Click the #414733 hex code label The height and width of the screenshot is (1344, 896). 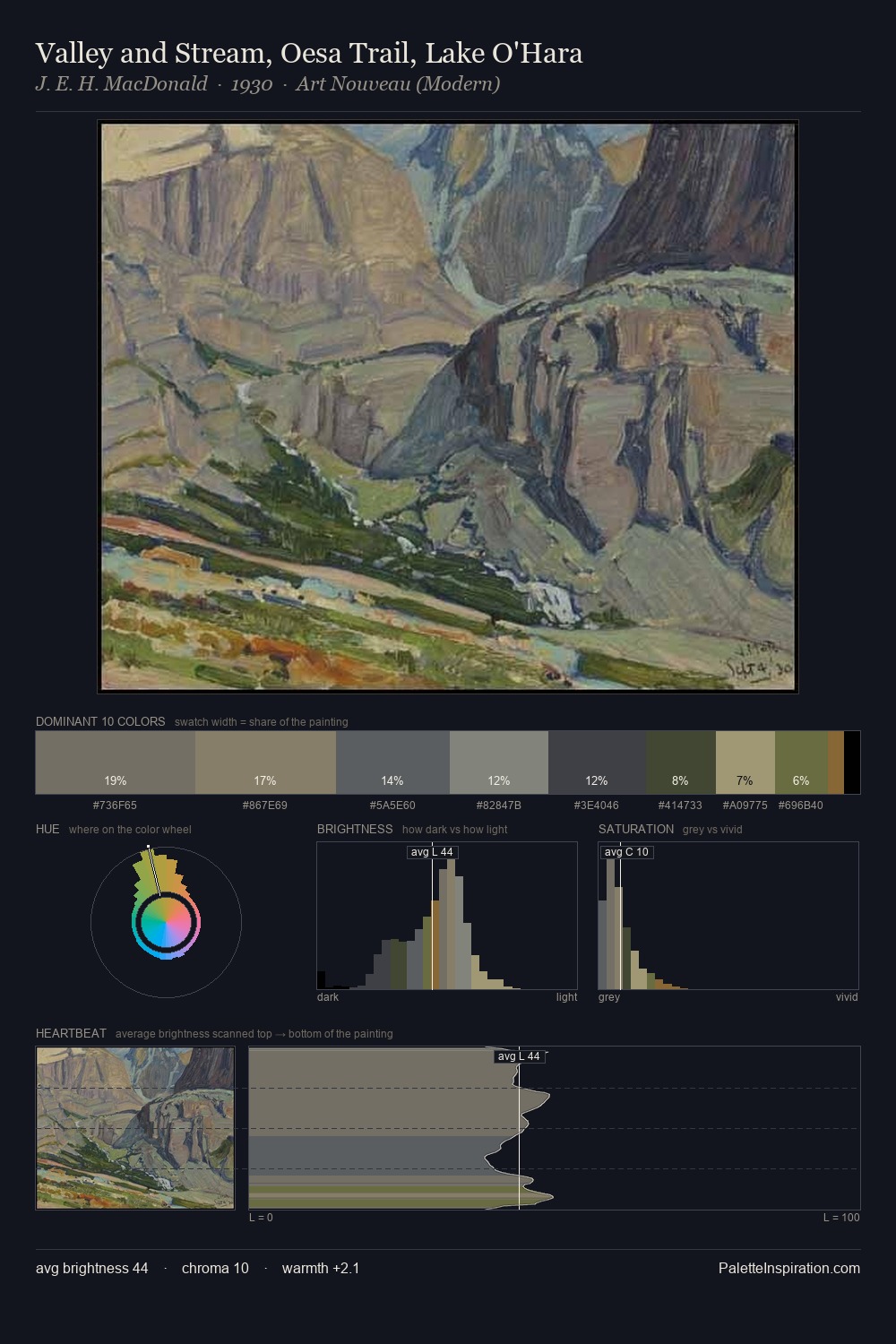pos(681,806)
